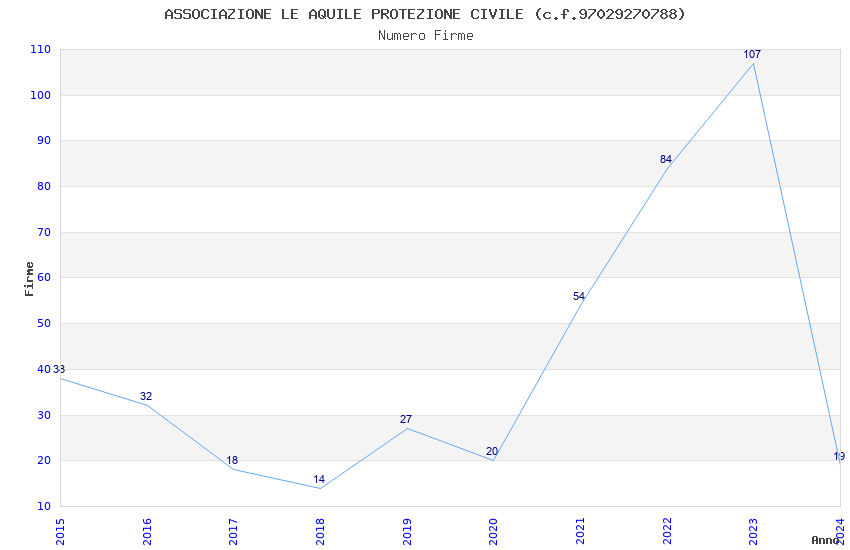Click the x-axis year 2021

580,532
